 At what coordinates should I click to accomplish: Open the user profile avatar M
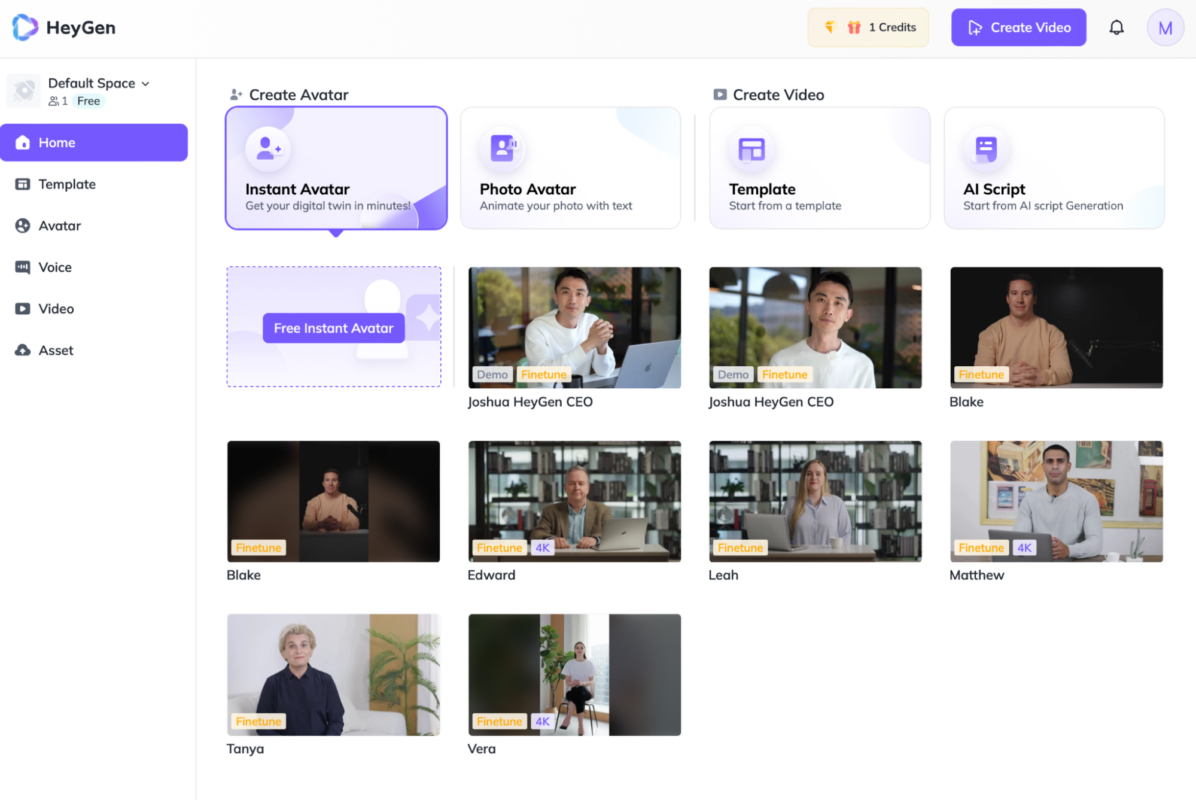click(1164, 28)
